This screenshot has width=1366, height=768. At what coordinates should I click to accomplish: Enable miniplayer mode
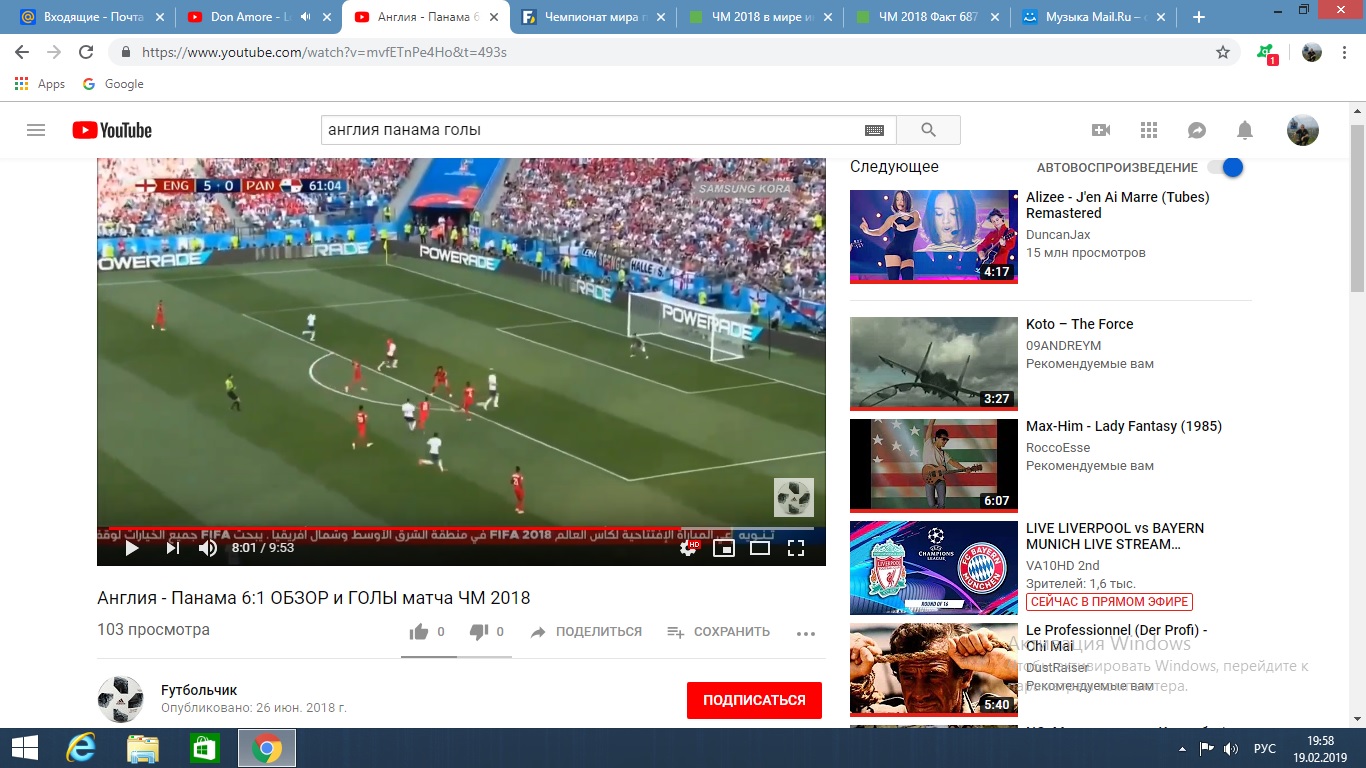[724, 548]
